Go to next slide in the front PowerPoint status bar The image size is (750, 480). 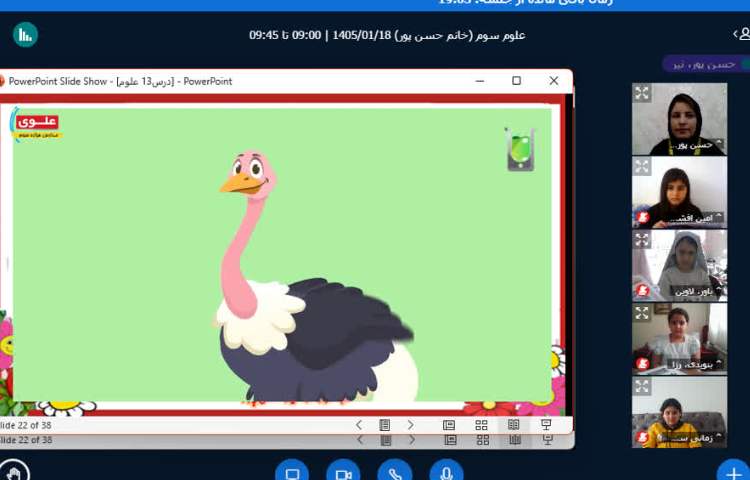[410, 425]
